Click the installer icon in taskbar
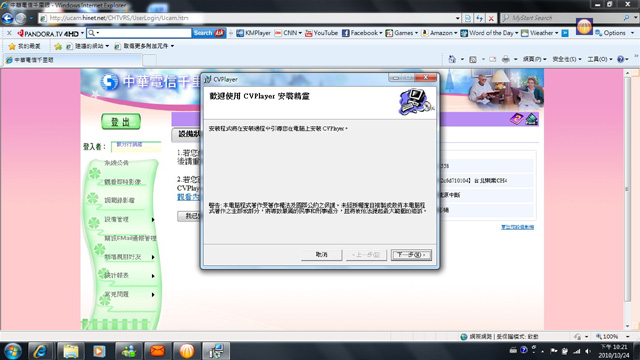This screenshot has width=640, height=360. [216, 351]
